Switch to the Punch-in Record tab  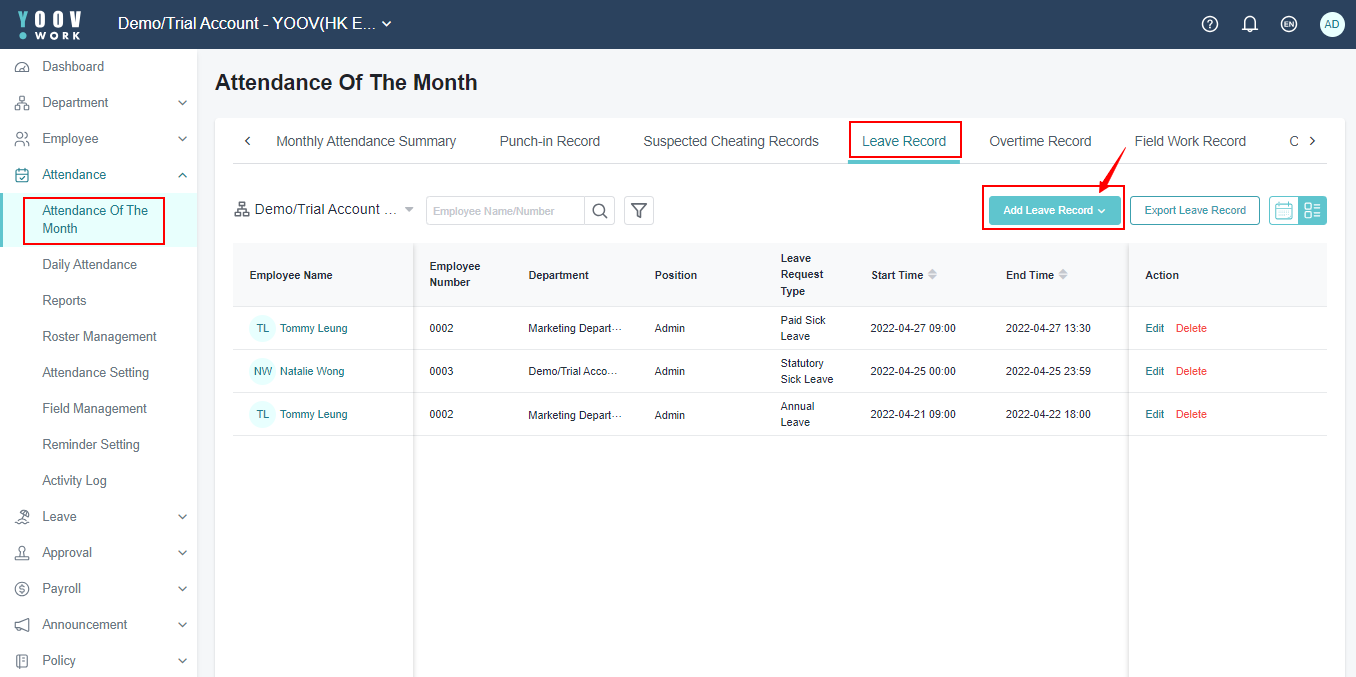[x=549, y=141]
